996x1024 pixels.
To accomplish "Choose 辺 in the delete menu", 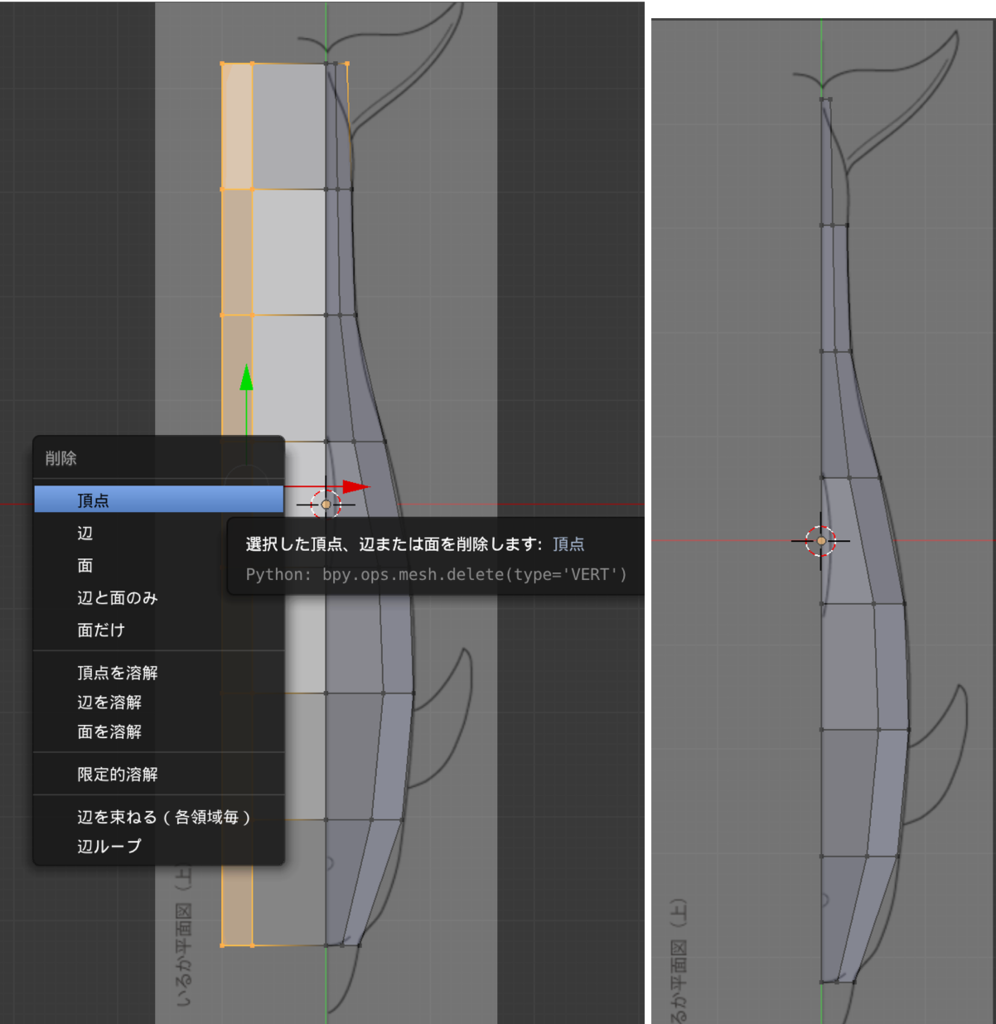I will coord(159,533).
